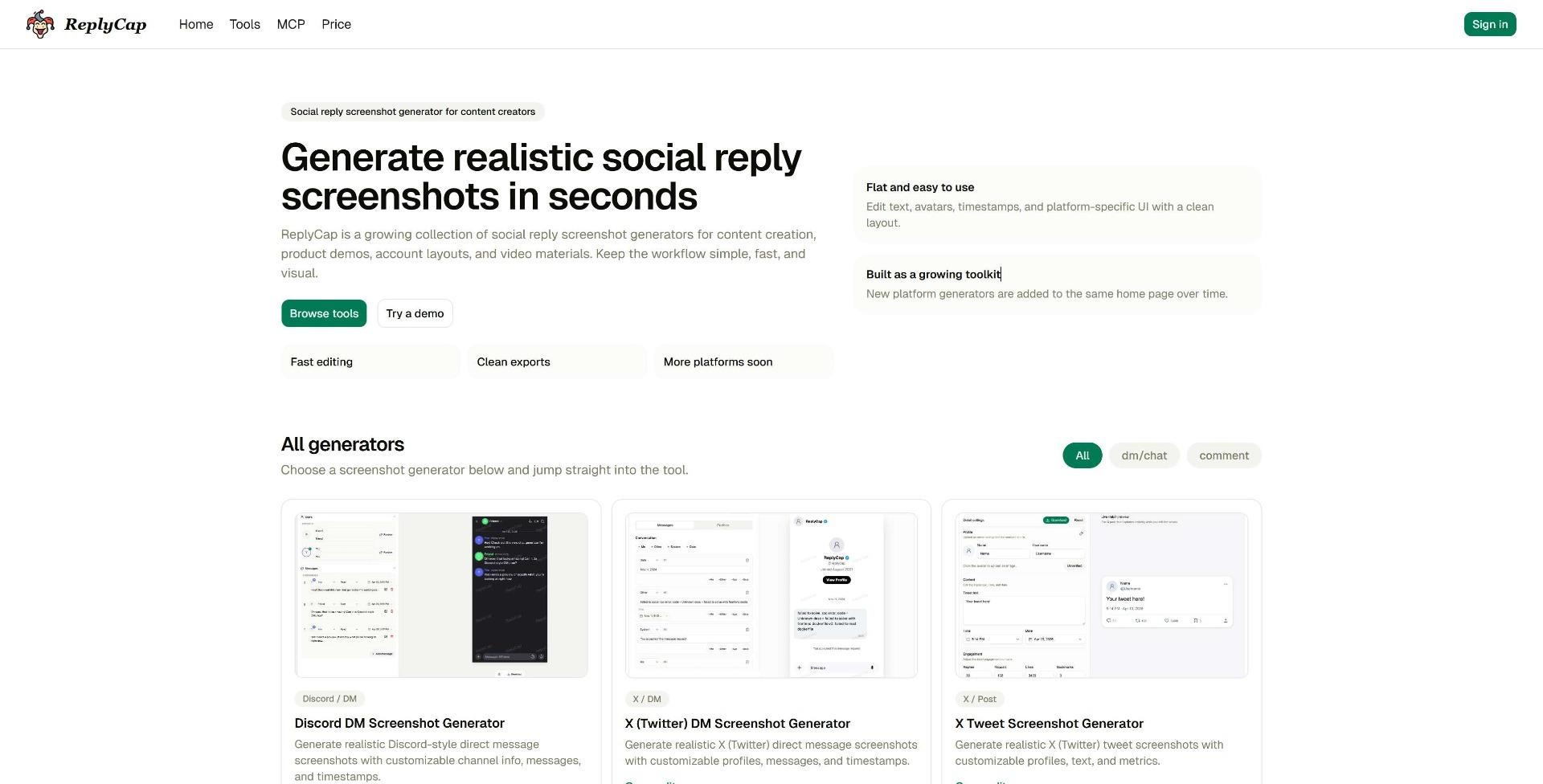Click the X Tweet Screenshot Generator title

[x=1049, y=724]
